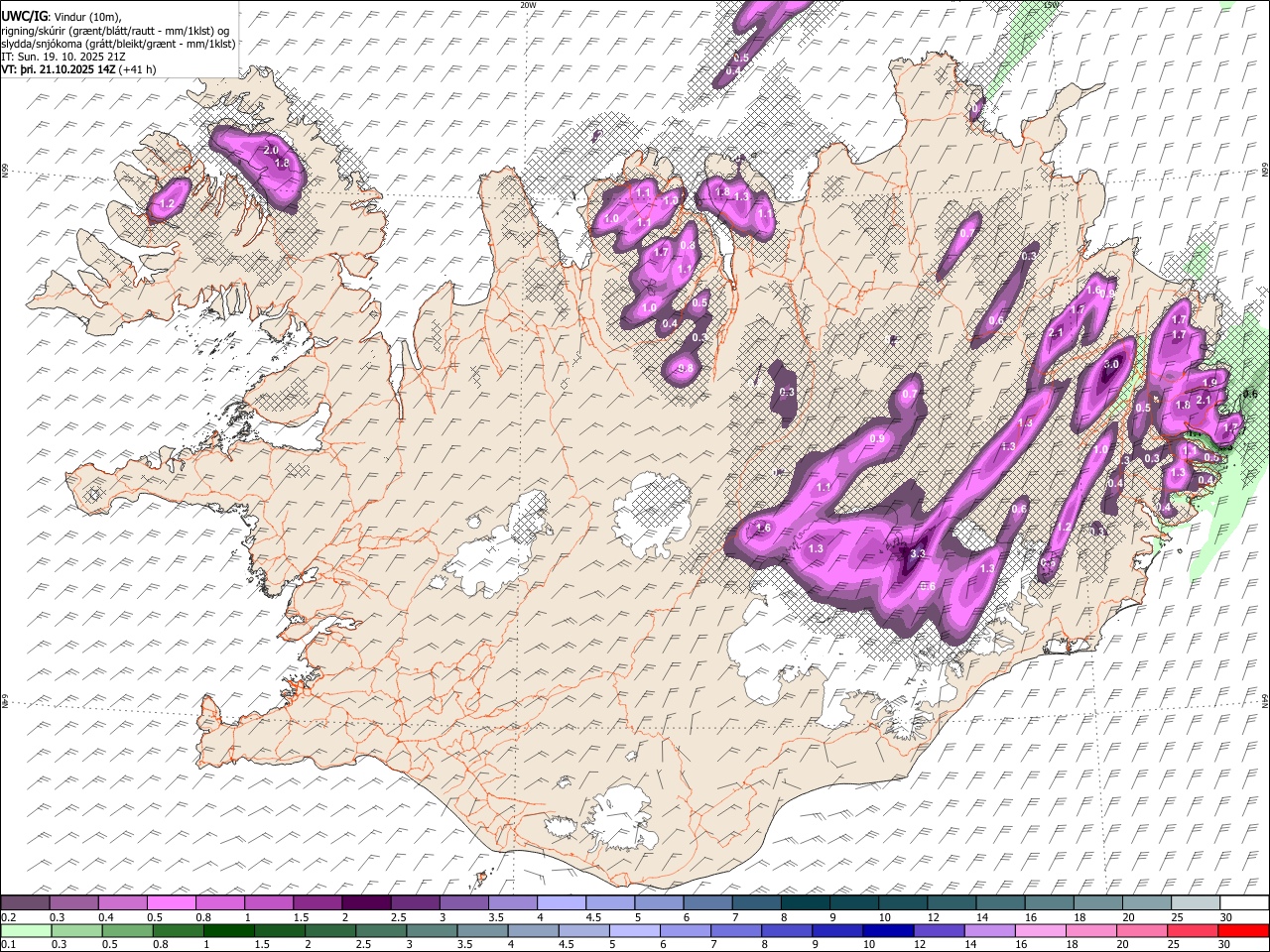1270x952 pixels.
Task: Click the '0.9' value on the central snow band
Action: pos(877,439)
